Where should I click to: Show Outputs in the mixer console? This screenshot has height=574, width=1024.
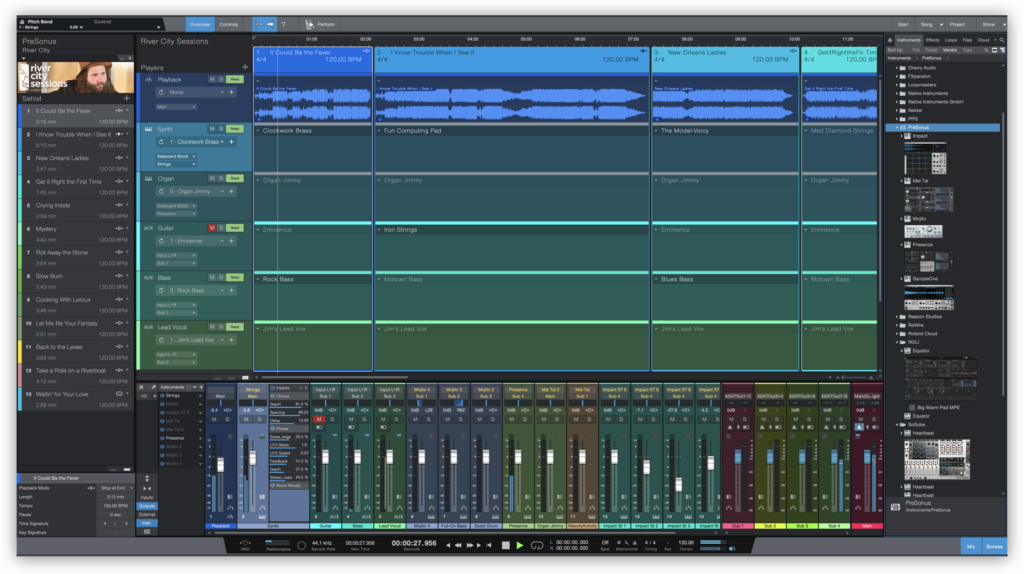(147, 506)
